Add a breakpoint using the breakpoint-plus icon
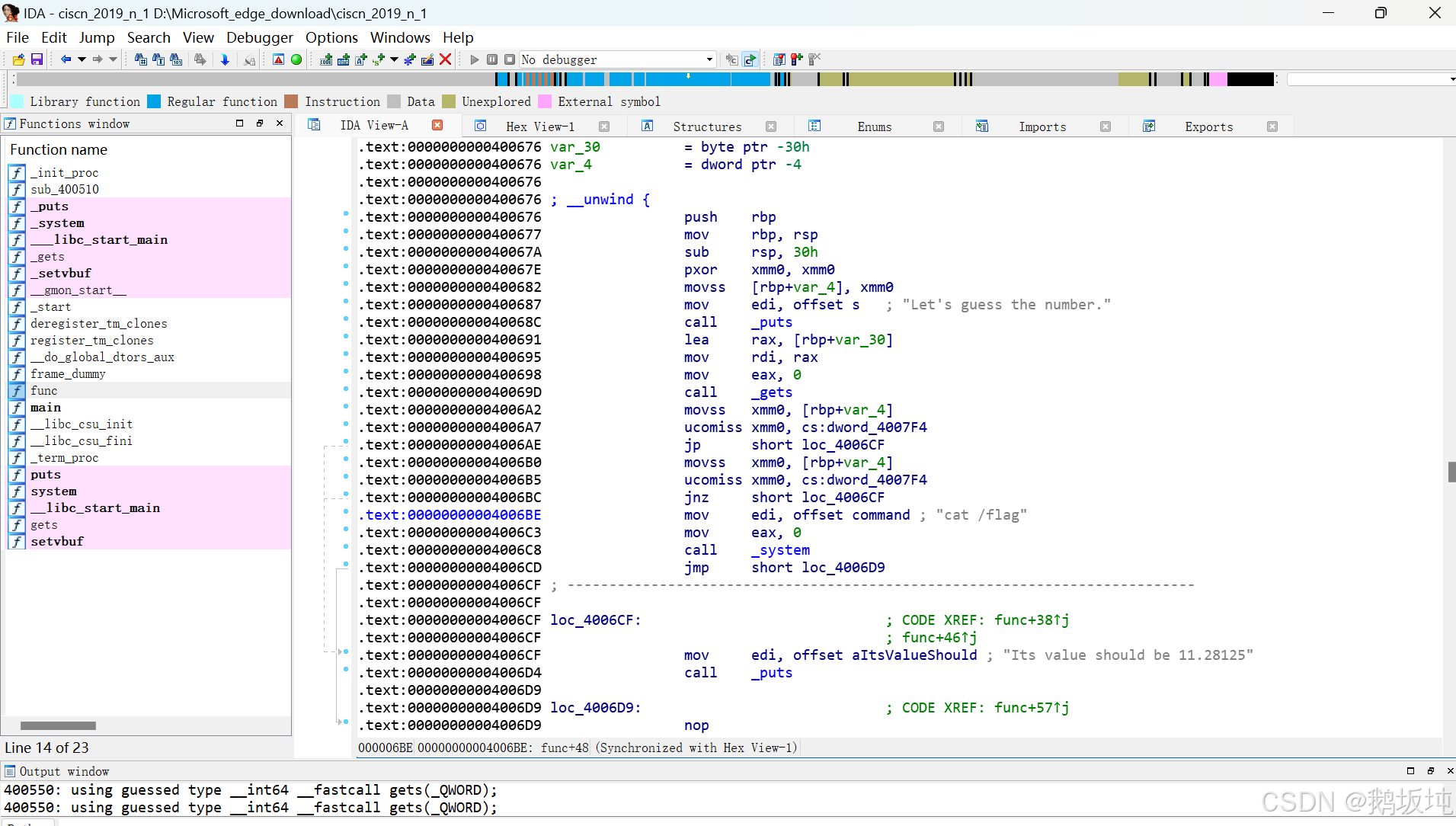 (797, 59)
